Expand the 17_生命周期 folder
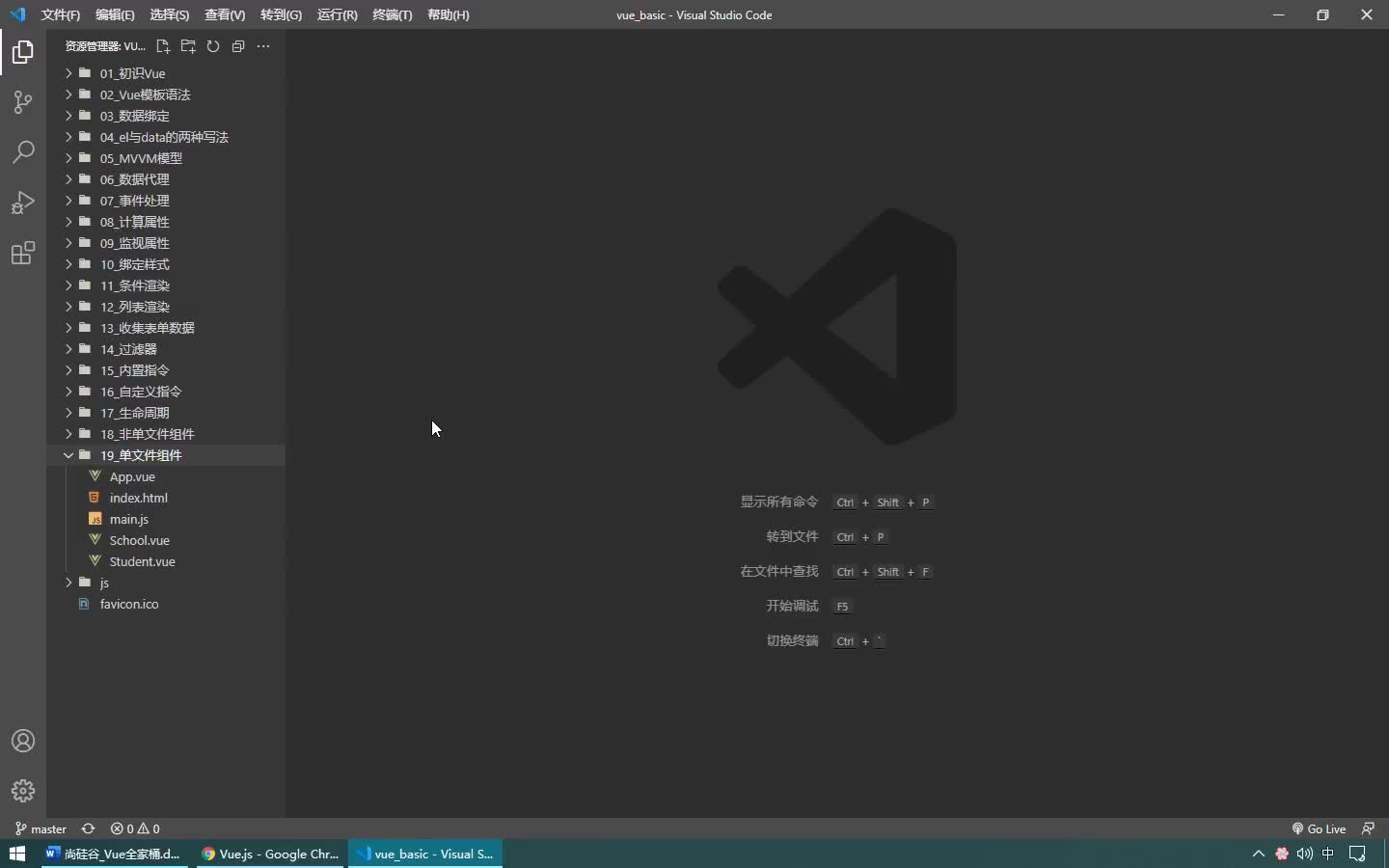1389x868 pixels. pyautogui.click(x=166, y=413)
